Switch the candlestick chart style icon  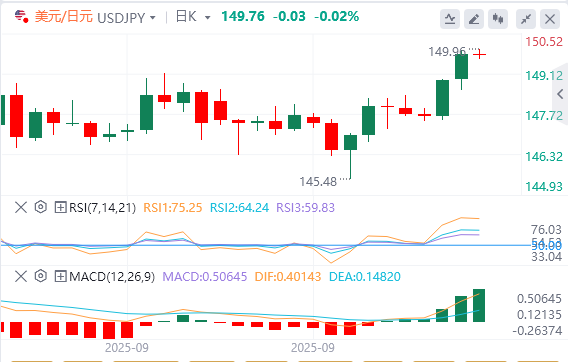(x=498, y=19)
